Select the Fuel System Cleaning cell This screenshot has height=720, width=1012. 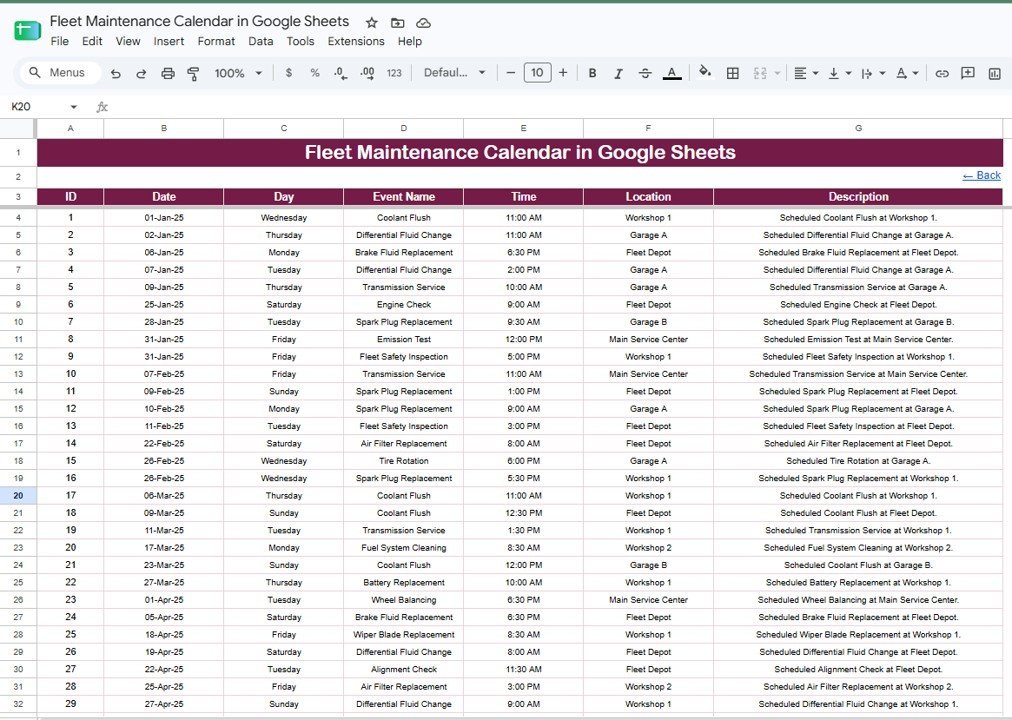[403, 548]
